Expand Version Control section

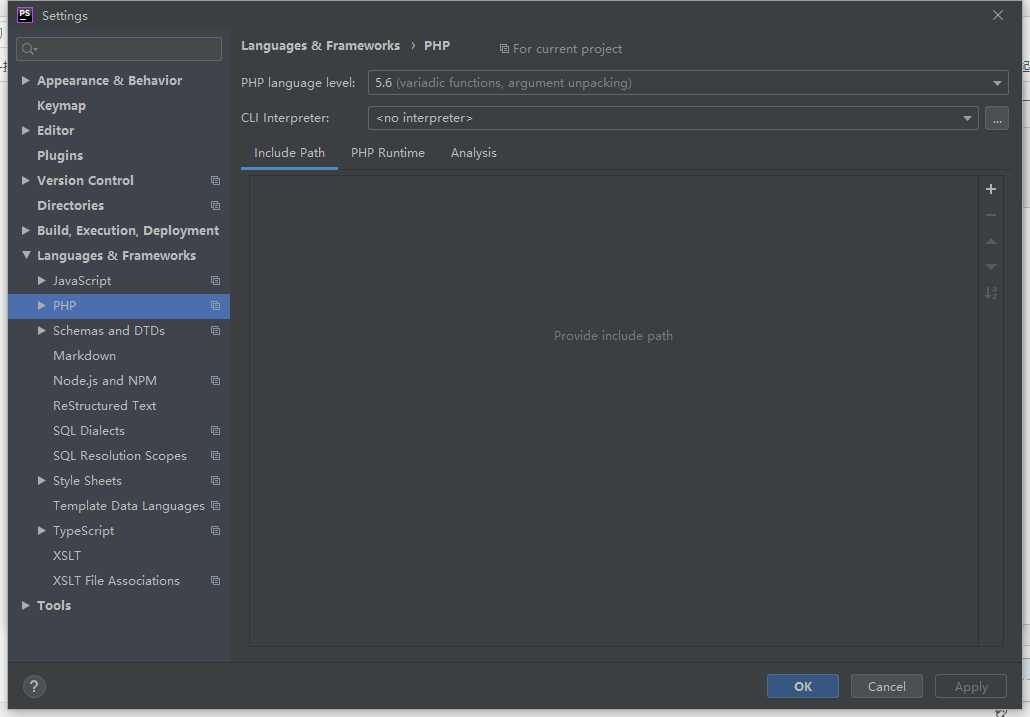[26, 180]
